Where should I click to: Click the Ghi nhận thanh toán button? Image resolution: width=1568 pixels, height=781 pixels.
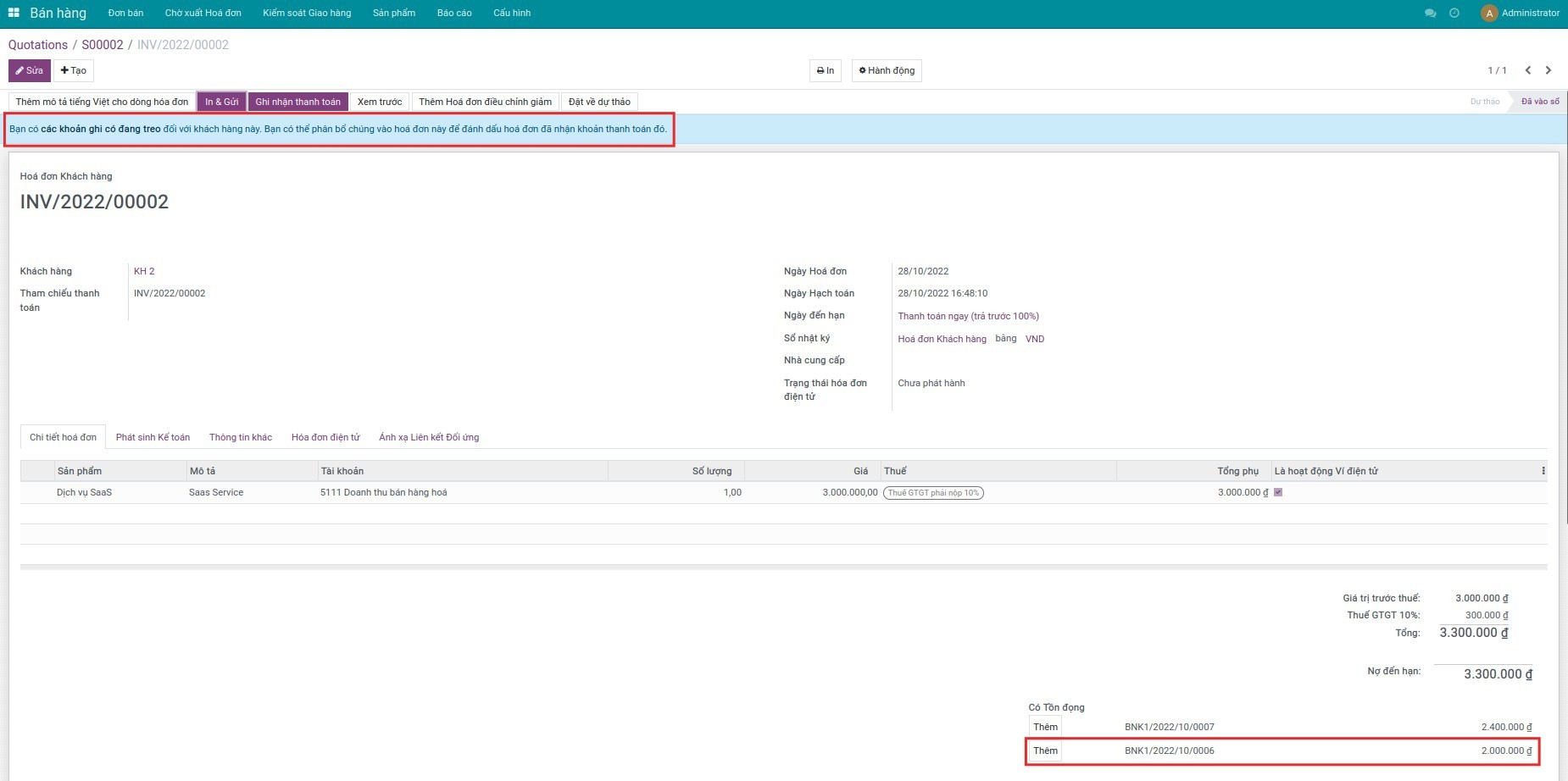(297, 102)
